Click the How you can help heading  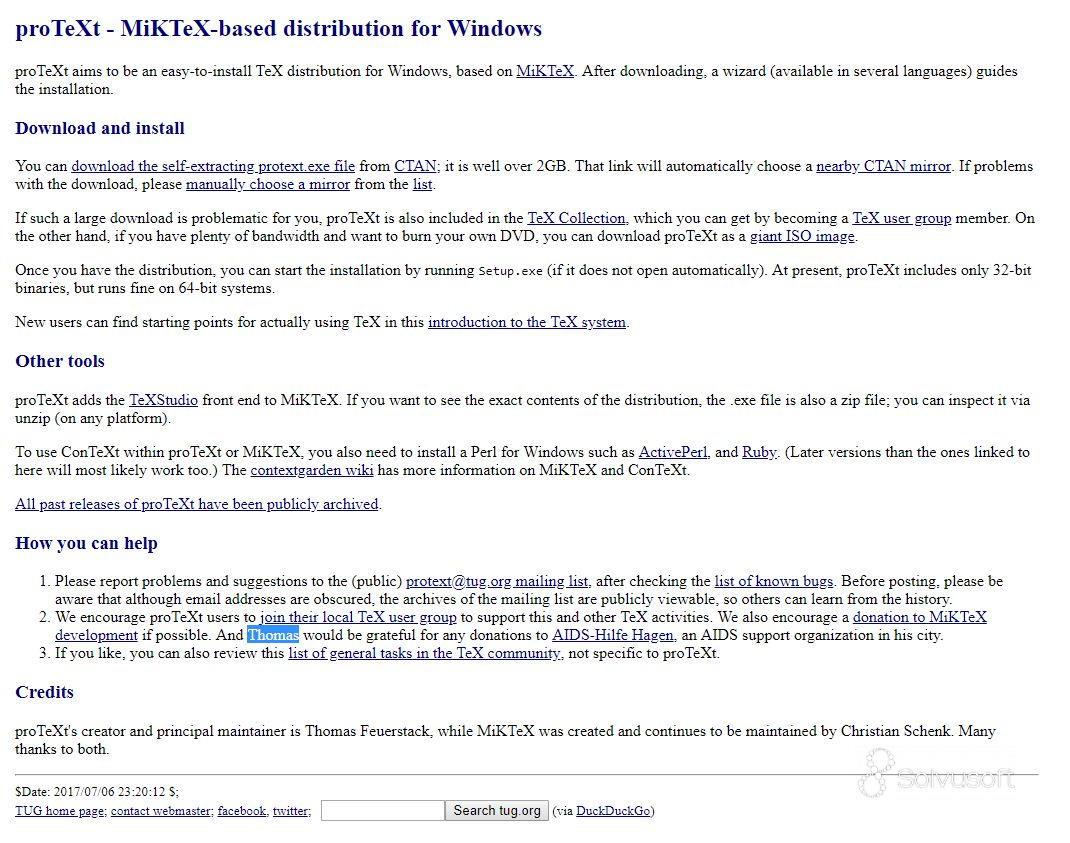[x=87, y=543]
